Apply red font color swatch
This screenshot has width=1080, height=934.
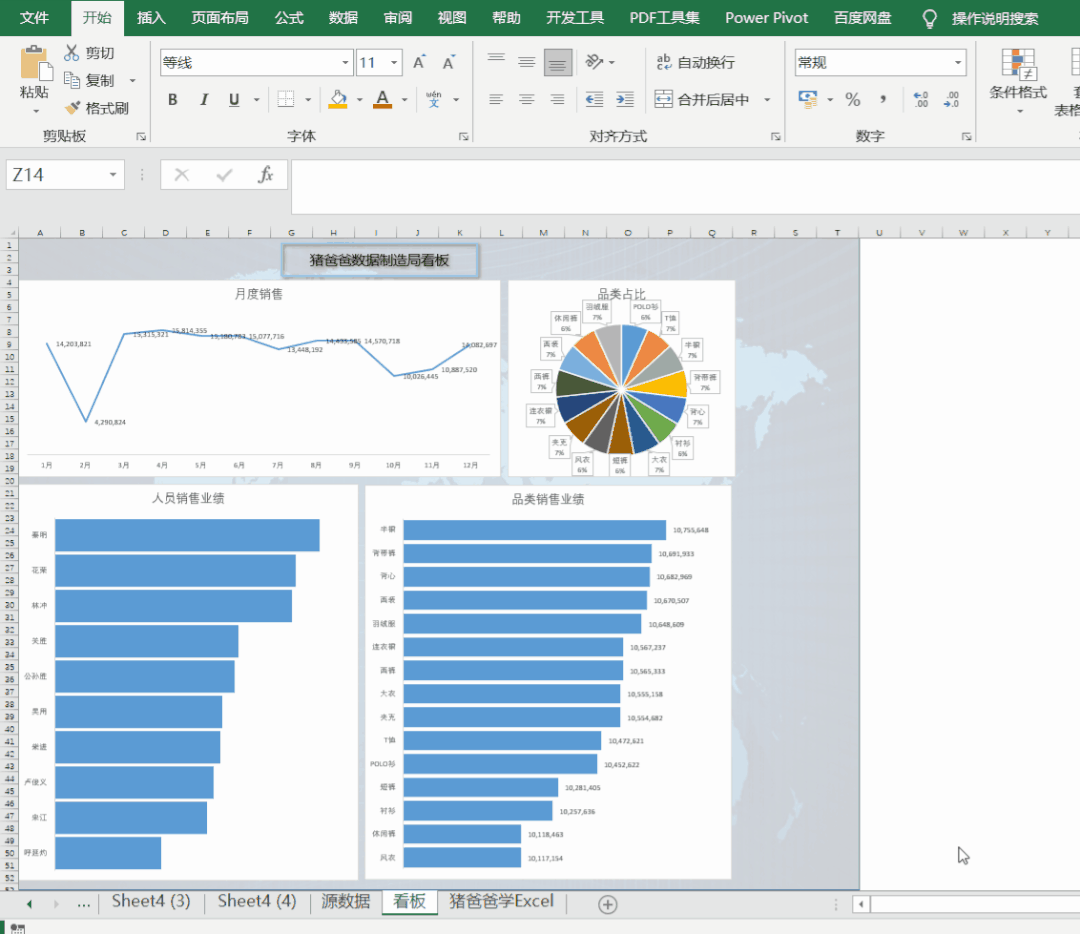pos(382,99)
